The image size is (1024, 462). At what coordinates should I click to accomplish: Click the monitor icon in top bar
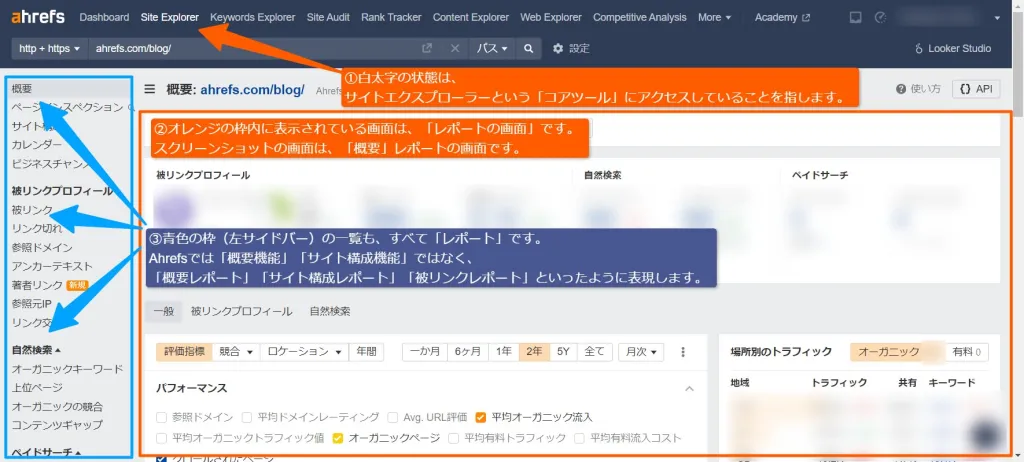855,18
